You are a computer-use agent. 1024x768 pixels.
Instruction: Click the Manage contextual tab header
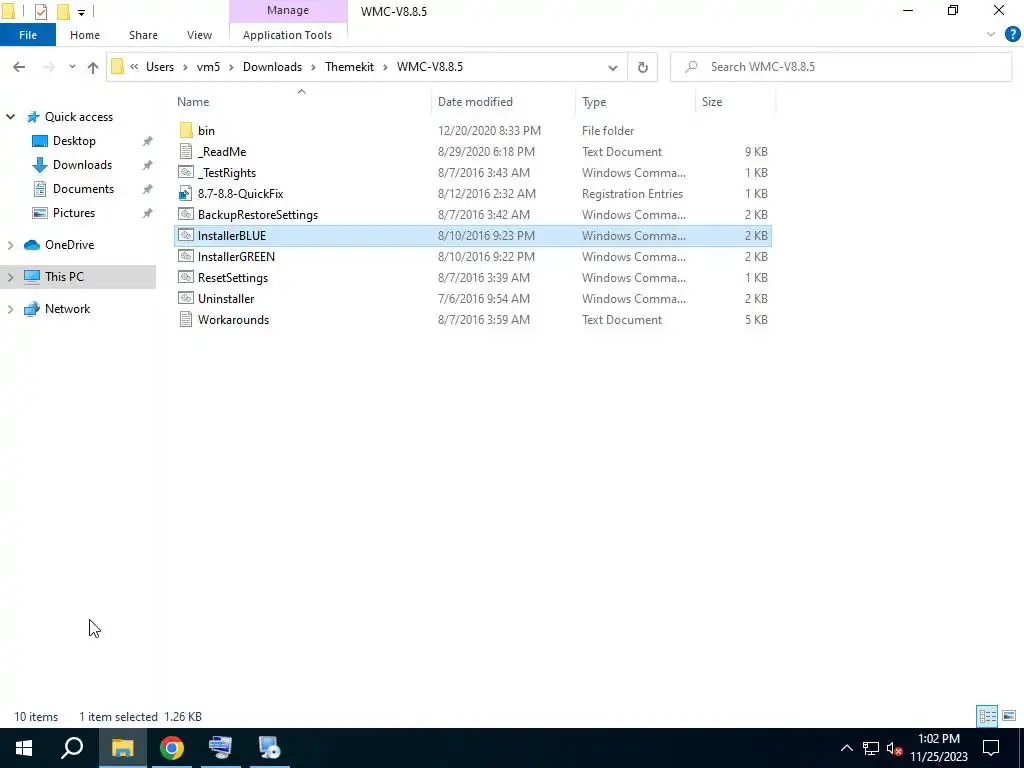(288, 10)
